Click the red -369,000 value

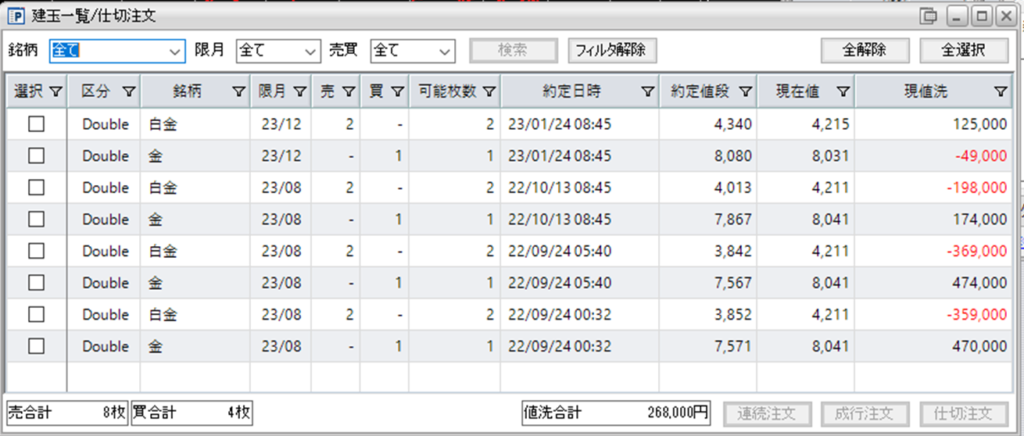tap(977, 251)
